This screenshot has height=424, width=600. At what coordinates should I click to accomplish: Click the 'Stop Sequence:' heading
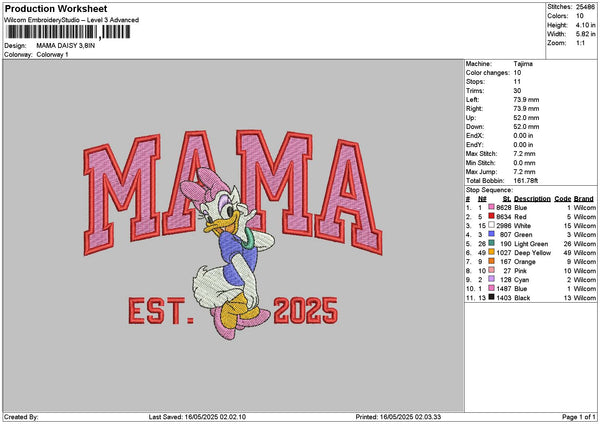(x=489, y=190)
